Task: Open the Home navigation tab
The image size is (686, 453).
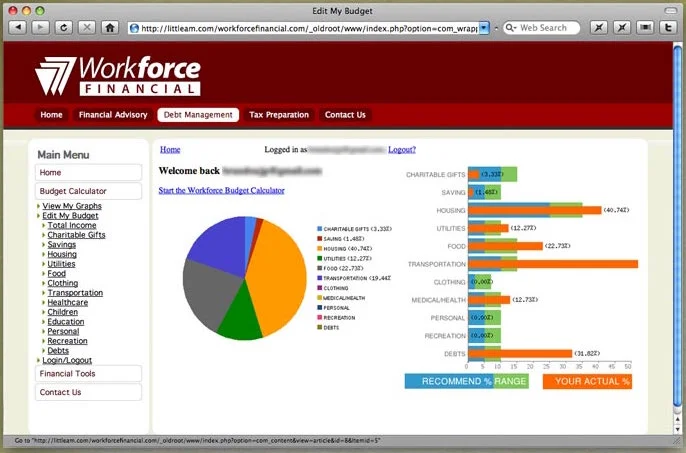Action: tap(51, 115)
